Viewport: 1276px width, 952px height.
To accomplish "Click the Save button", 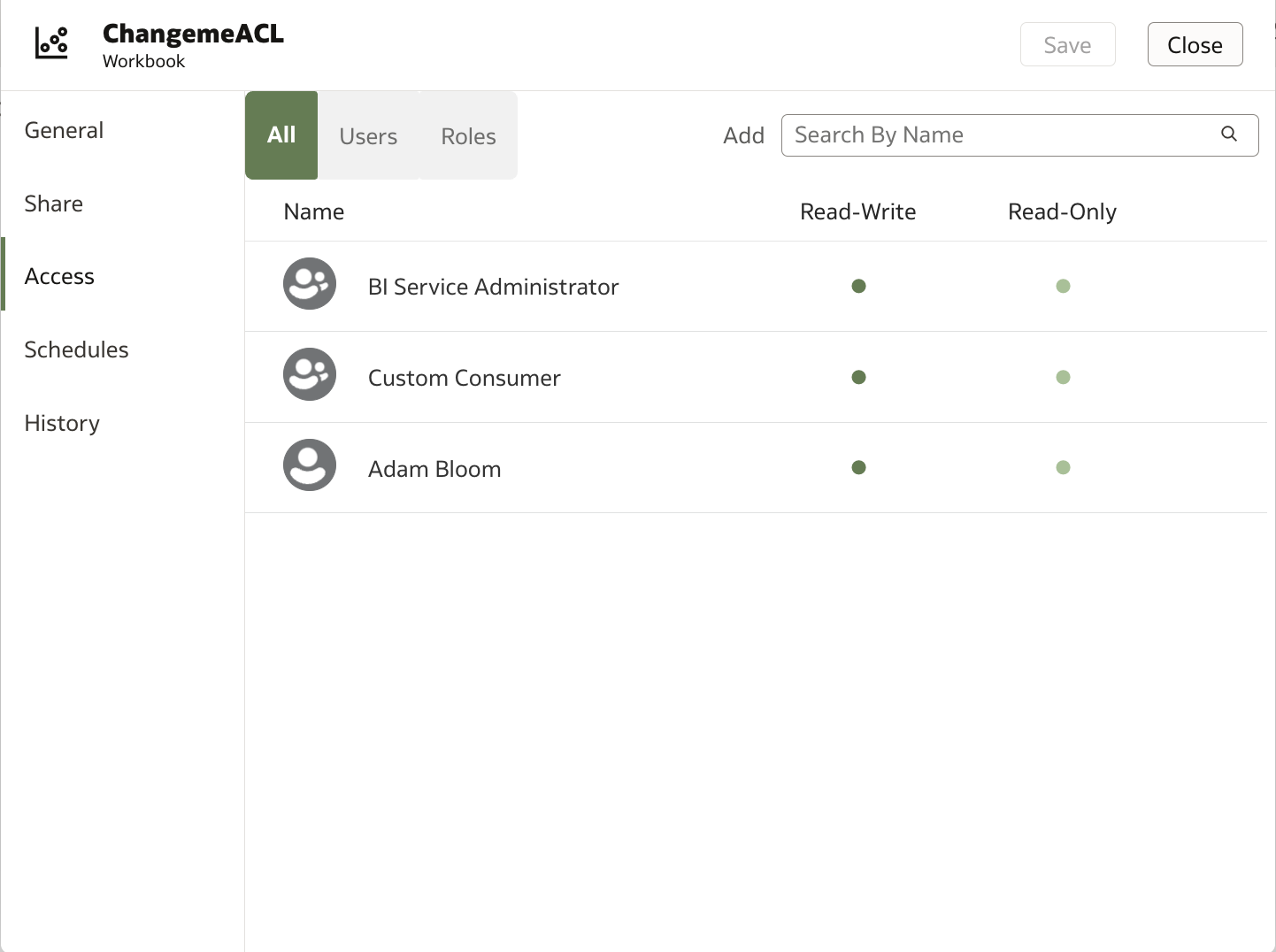I will (x=1067, y=44).
